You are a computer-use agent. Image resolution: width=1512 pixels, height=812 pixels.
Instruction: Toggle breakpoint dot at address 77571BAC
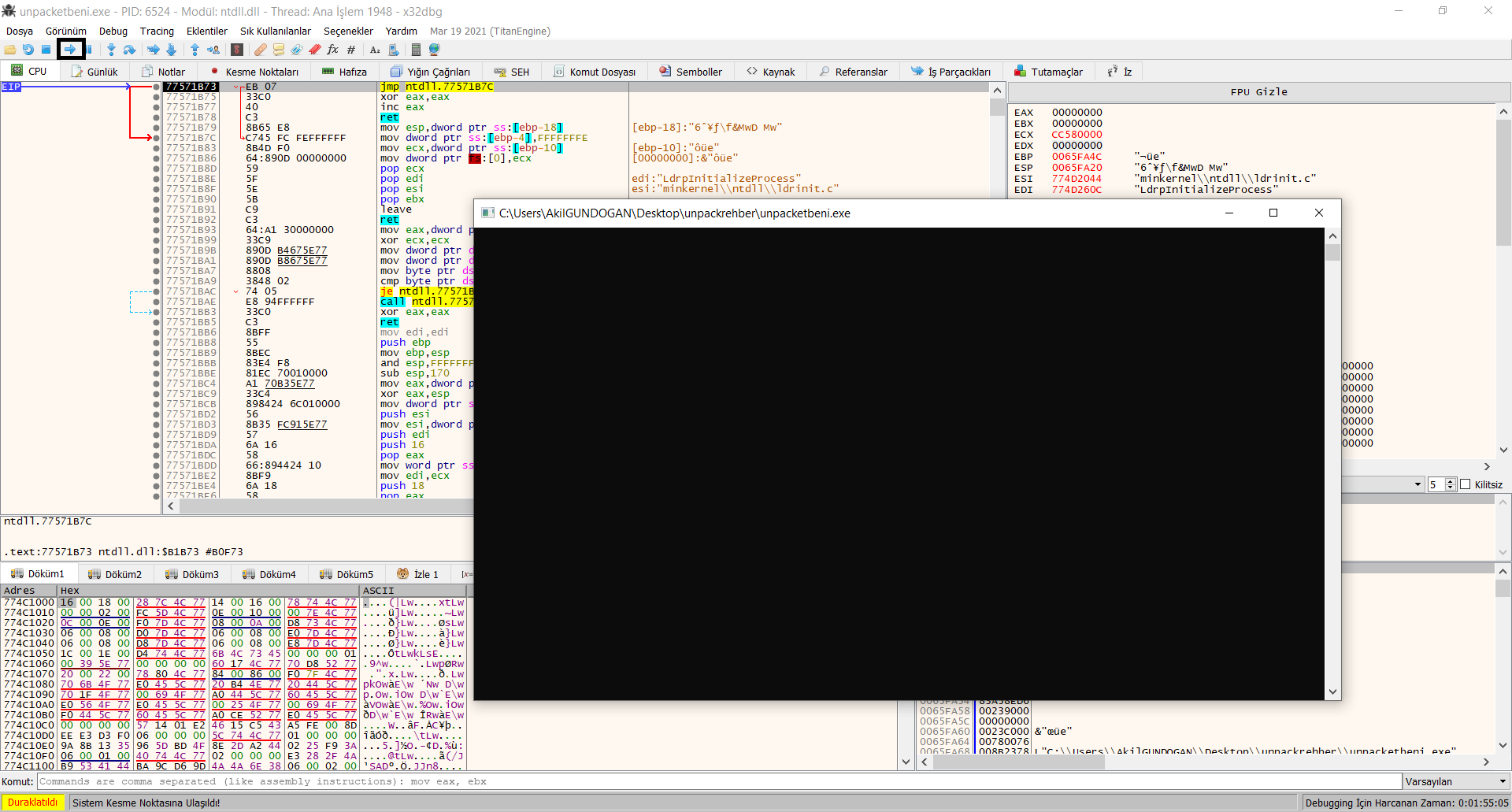point(156,291)
